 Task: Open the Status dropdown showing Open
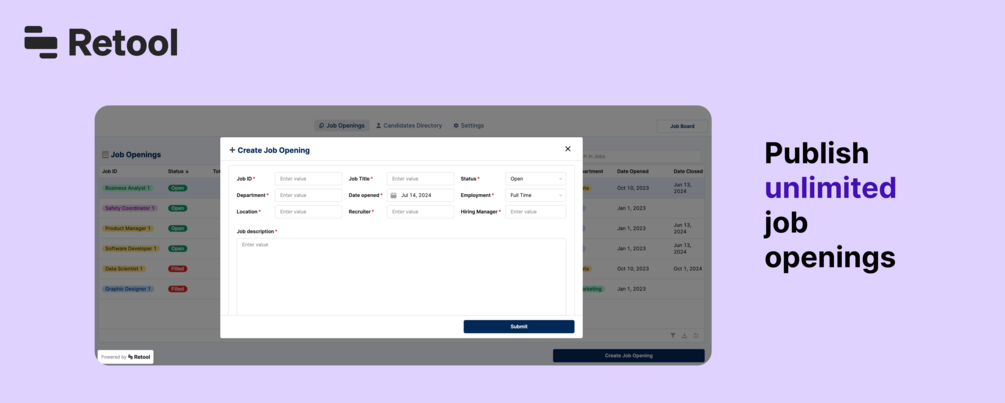536,179
